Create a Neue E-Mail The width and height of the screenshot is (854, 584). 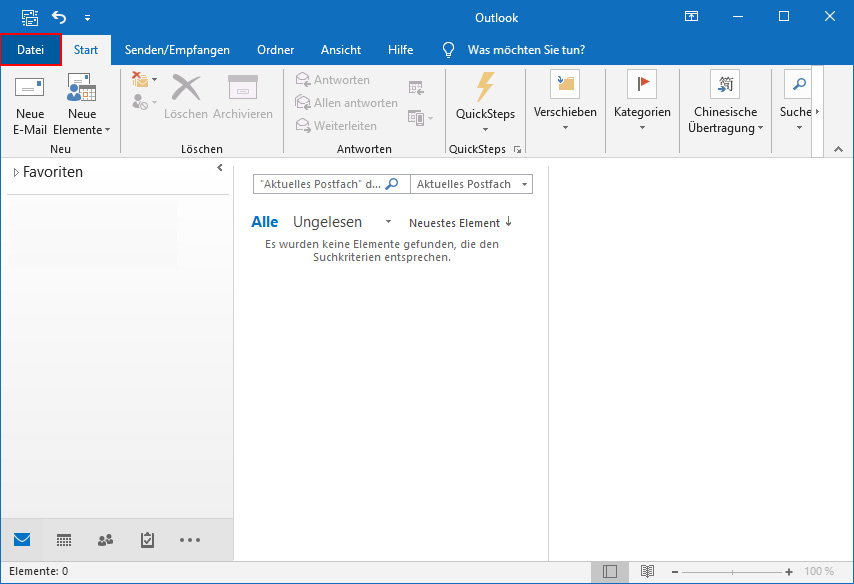pyautogui.click(x=30, y=105)
